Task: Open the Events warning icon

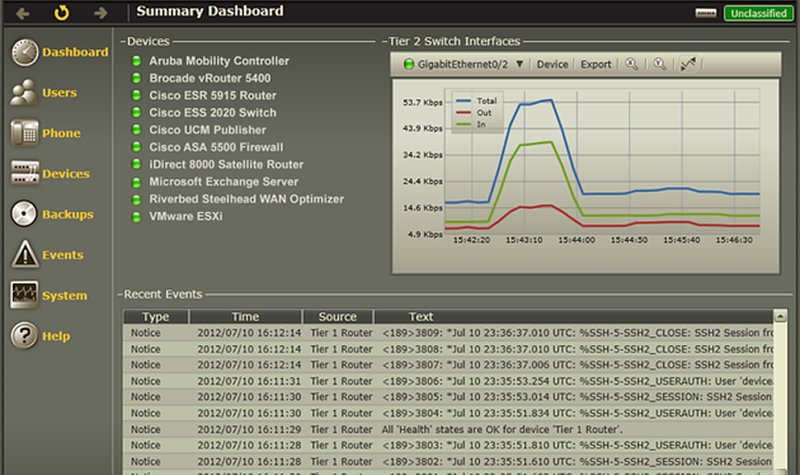Action: click(24, 254)
